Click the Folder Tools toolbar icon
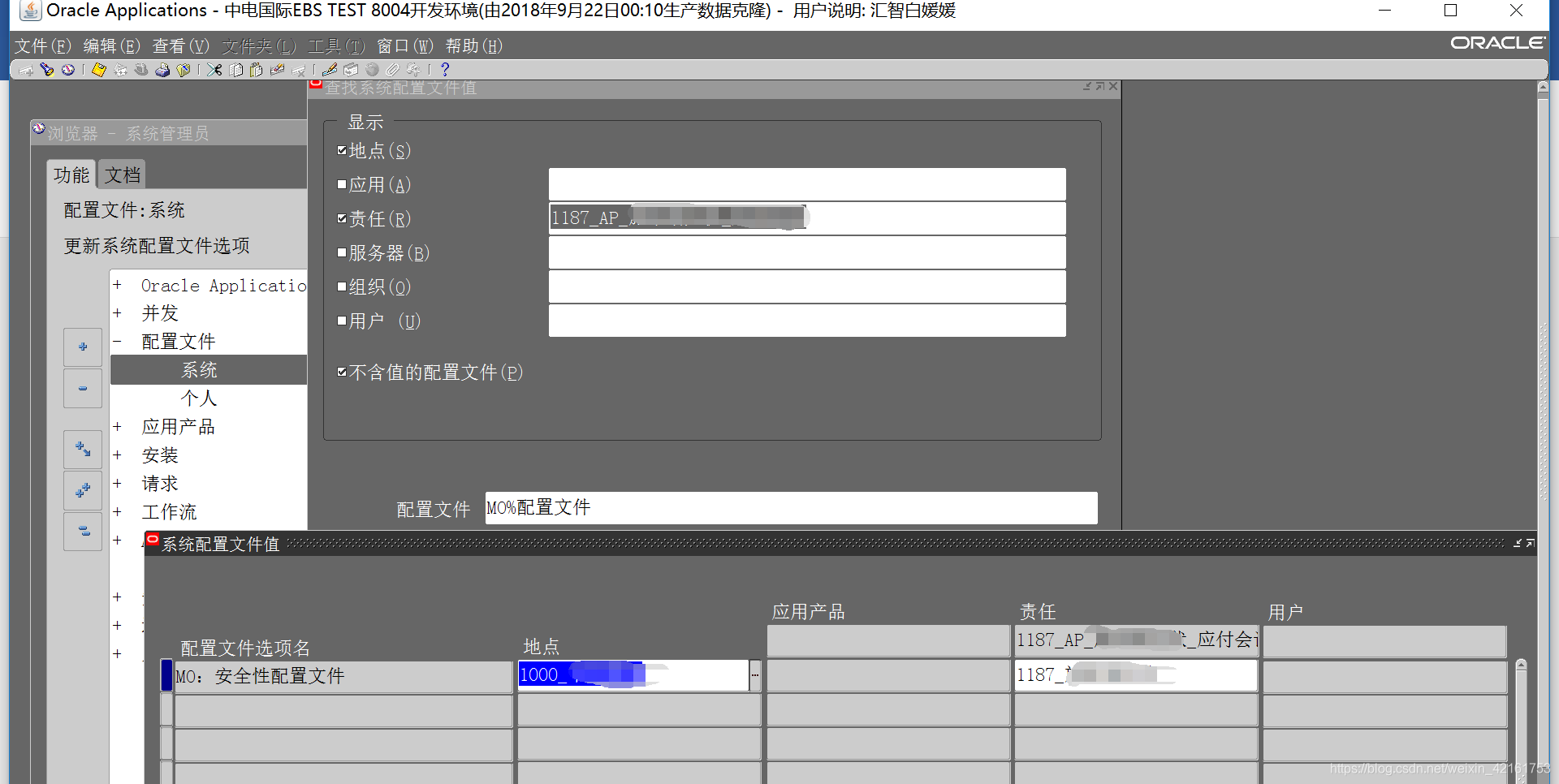 pos(414,70)
